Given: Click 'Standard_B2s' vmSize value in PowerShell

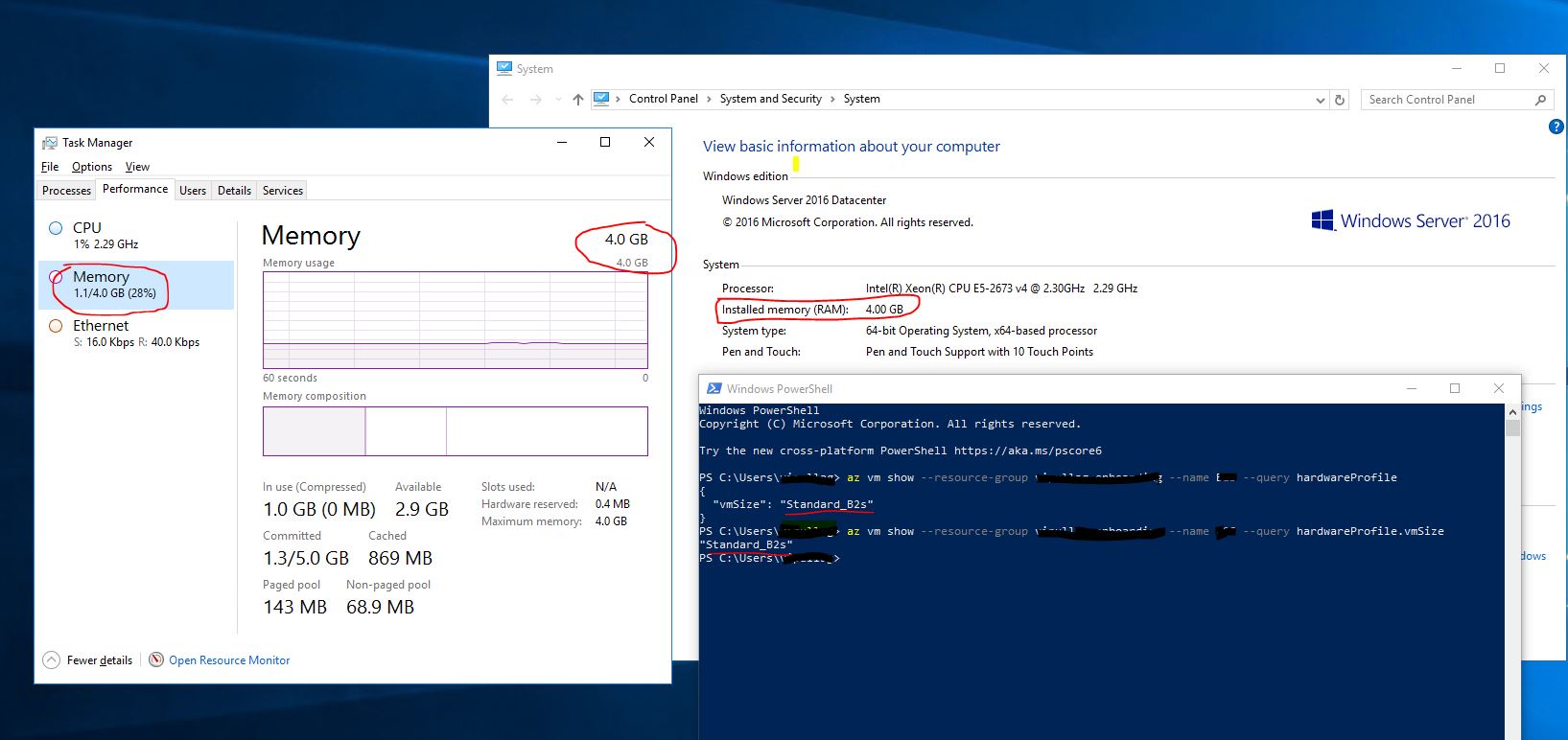Looking at the screenshot, I should click(x=827, y=504).
